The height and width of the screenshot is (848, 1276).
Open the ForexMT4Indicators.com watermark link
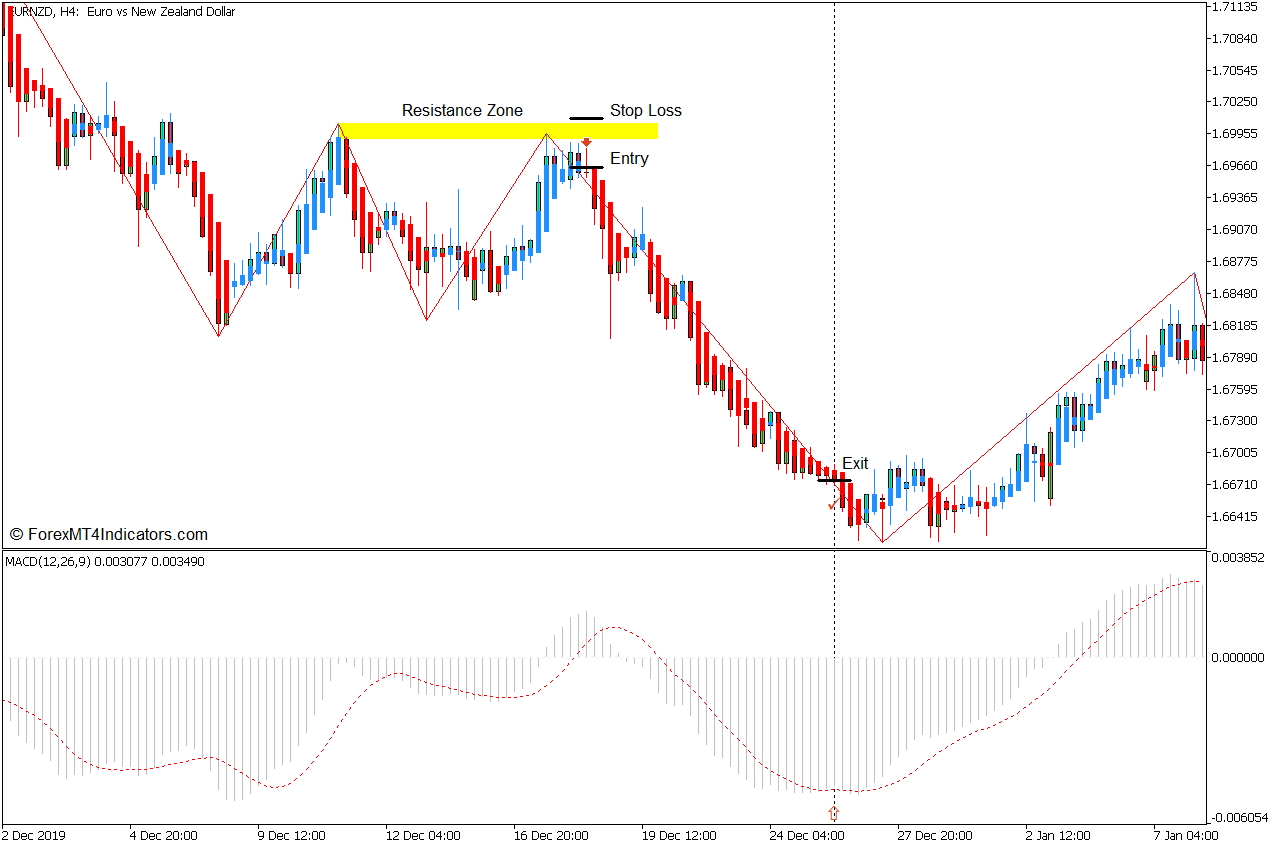point(108,534)
